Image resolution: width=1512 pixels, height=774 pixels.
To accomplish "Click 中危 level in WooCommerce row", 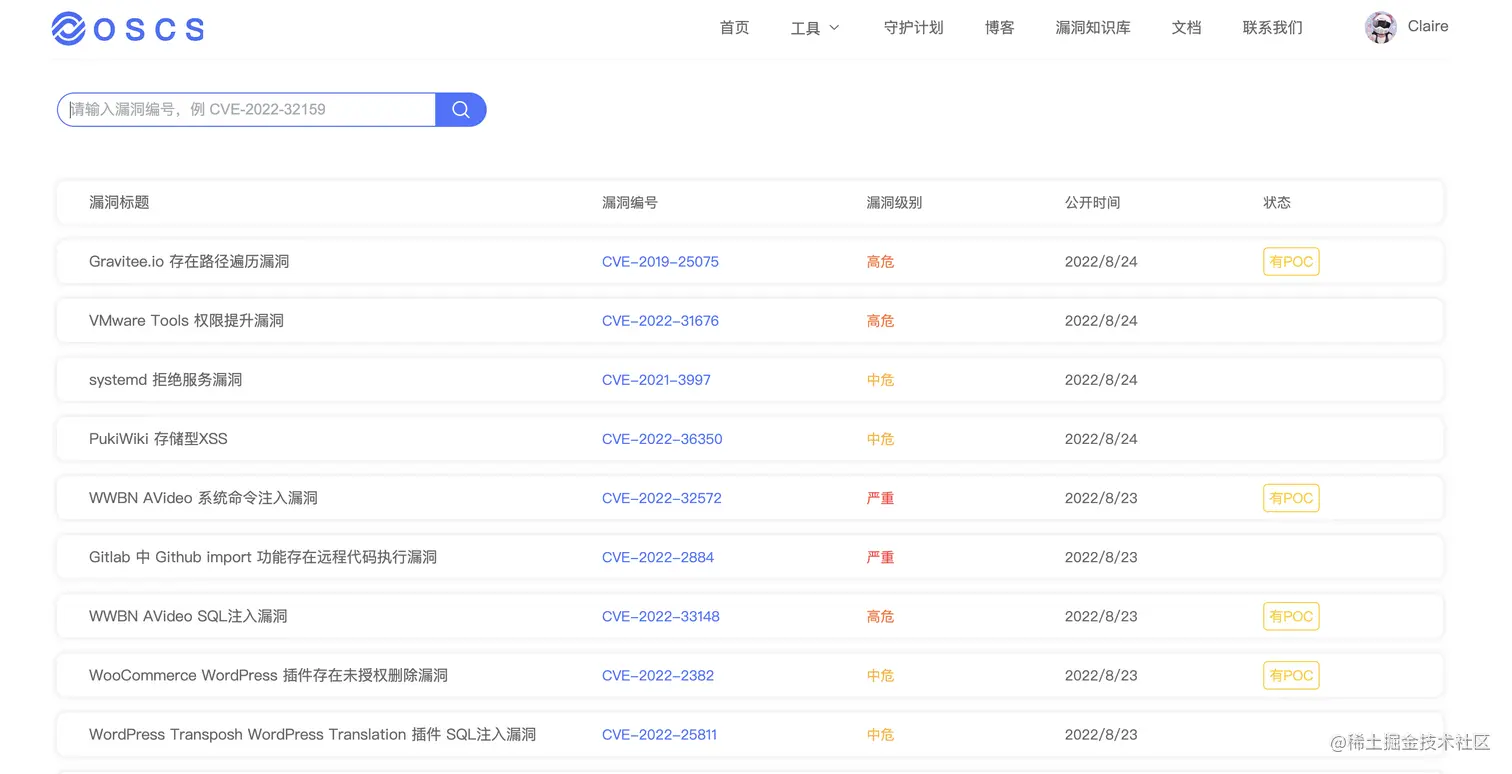I will coord(880,675).
